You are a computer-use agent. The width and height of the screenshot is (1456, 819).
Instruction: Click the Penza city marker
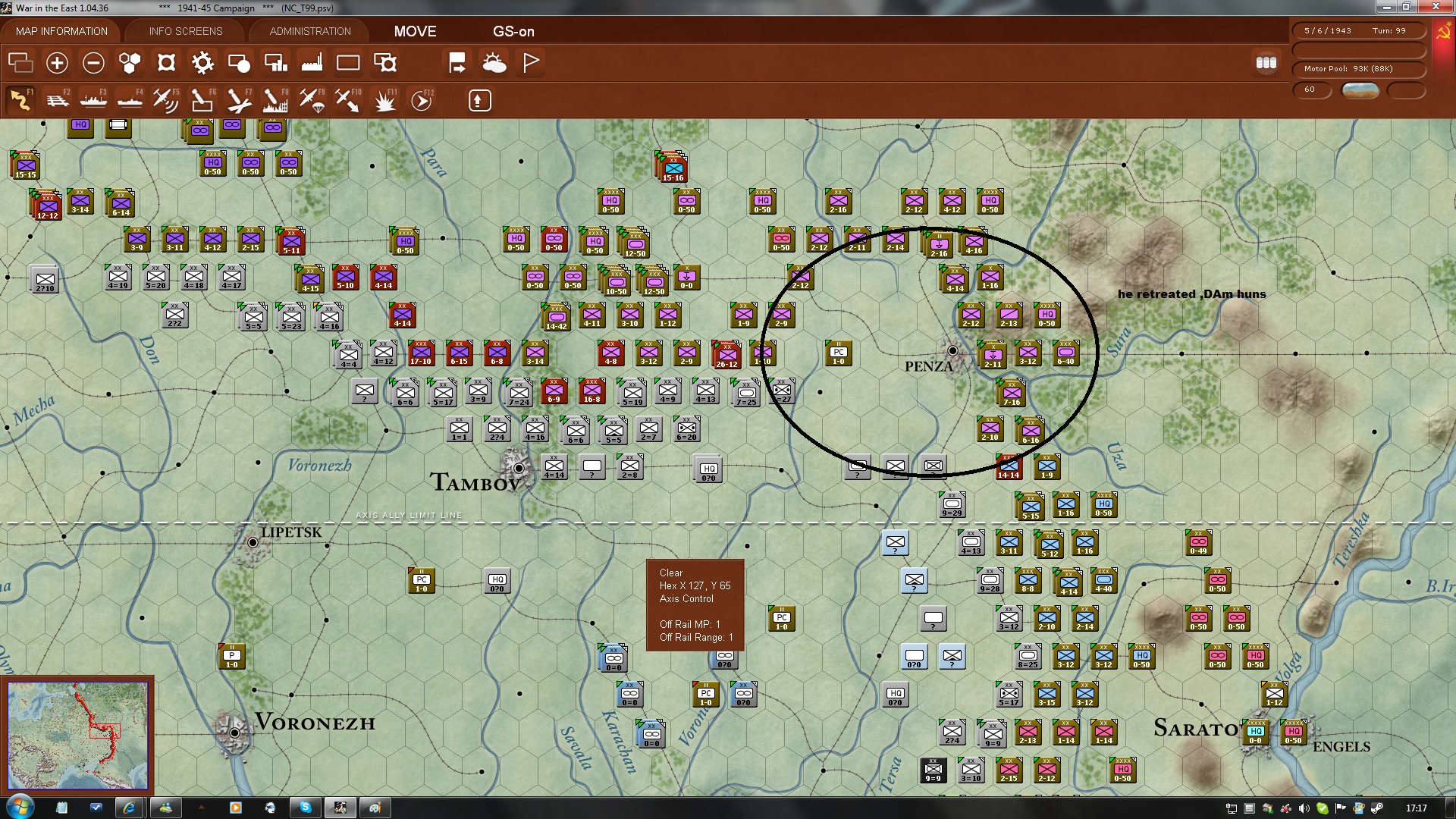tap(952, 350)
